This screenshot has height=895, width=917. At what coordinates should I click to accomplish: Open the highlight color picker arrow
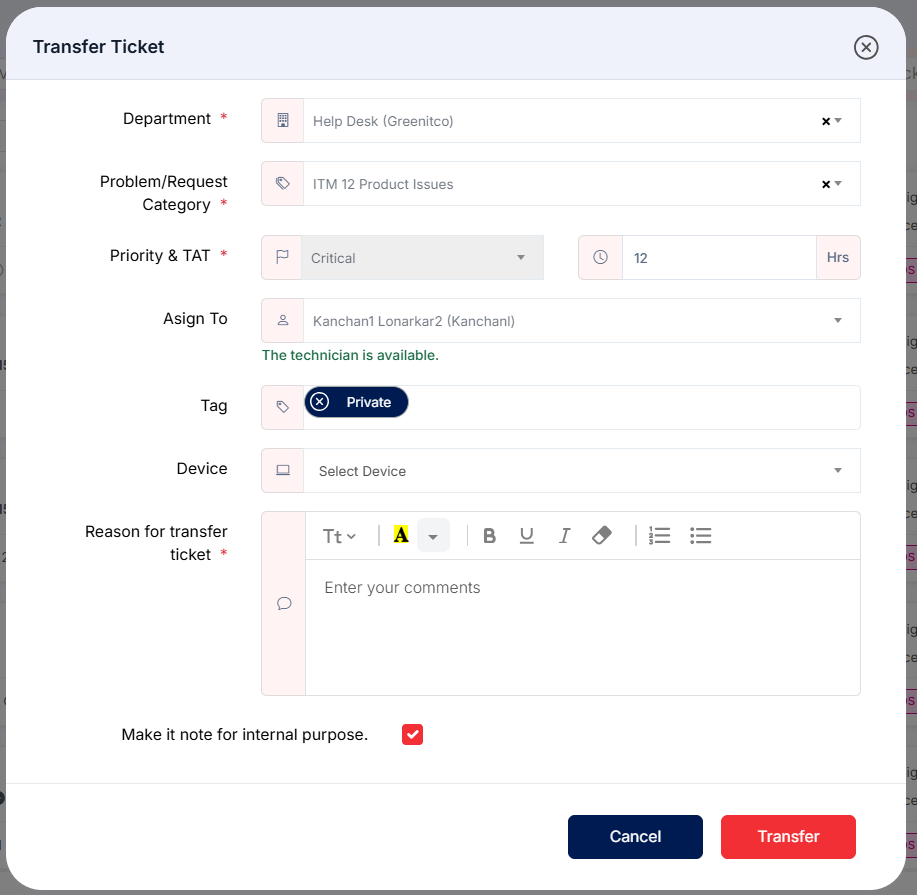pyautogui.click(x=433, y=536)
